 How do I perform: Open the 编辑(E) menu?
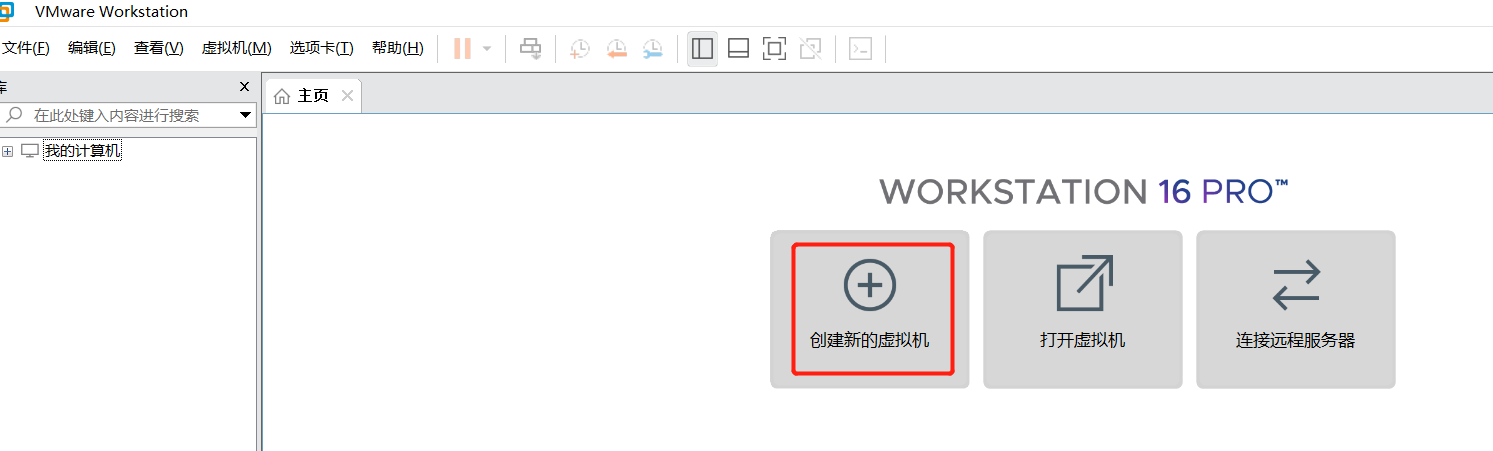[91, 48]
